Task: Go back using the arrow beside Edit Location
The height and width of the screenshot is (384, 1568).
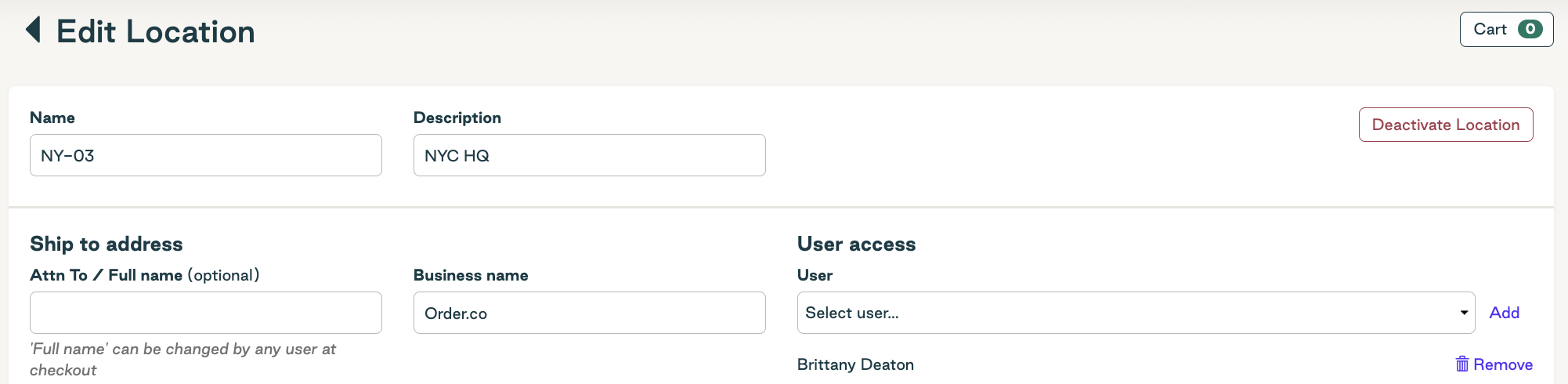Action: click(x=33, y=30)
